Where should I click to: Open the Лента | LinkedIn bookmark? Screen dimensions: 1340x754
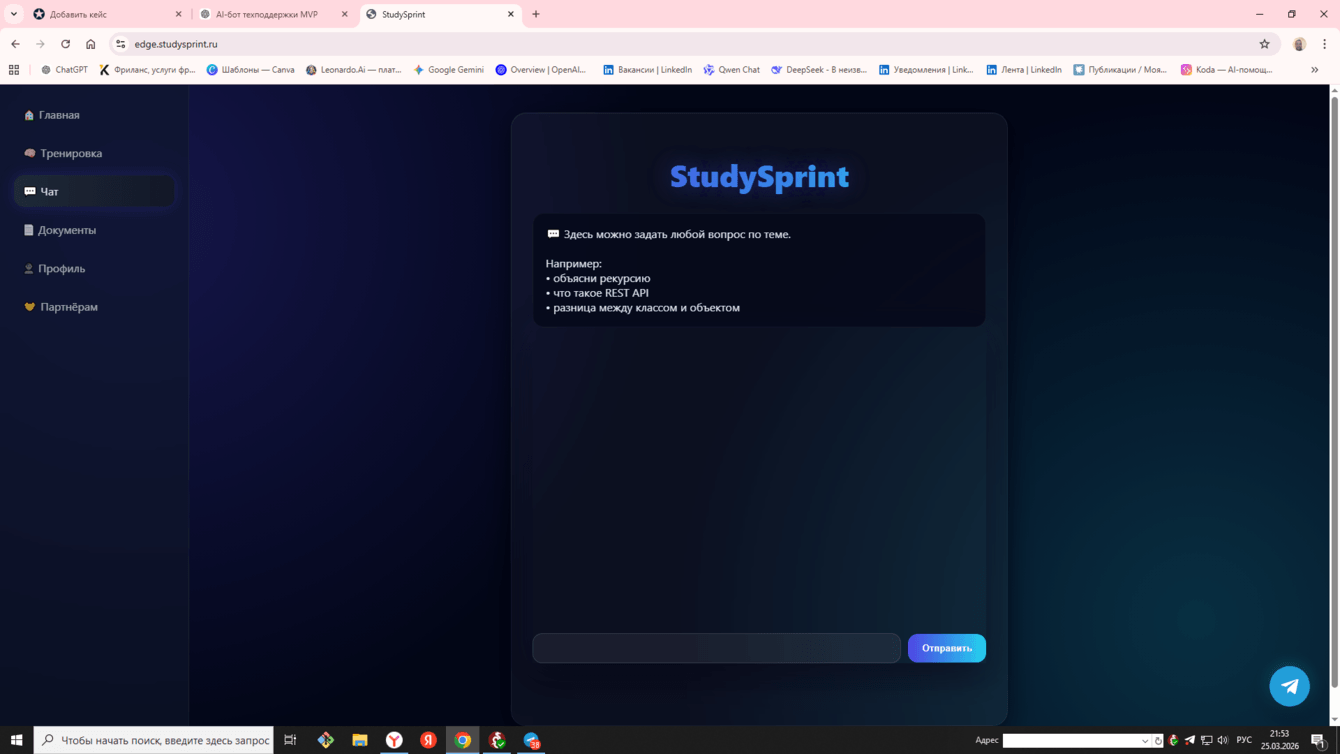(1024, 70)
